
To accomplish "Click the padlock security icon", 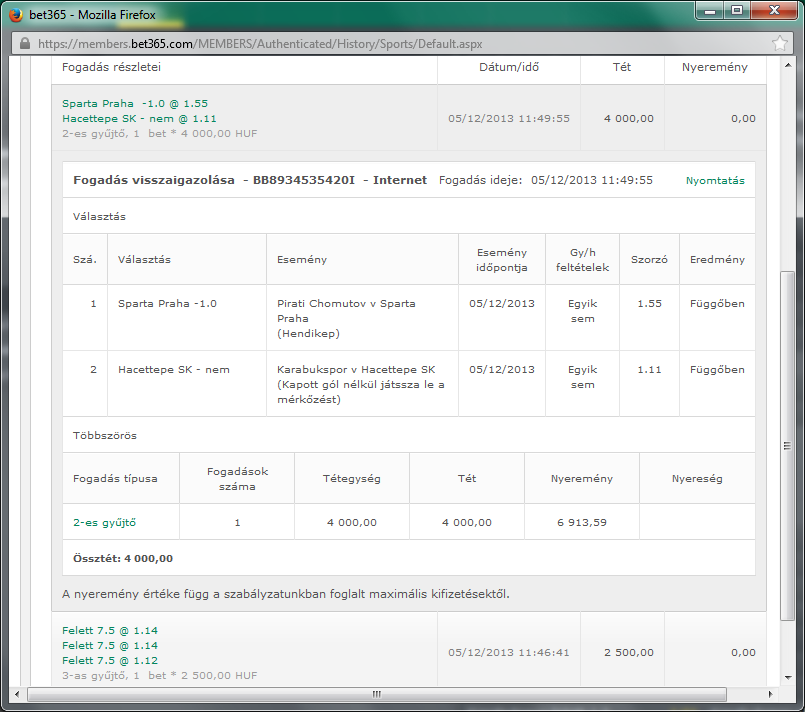I will (25, 44).
